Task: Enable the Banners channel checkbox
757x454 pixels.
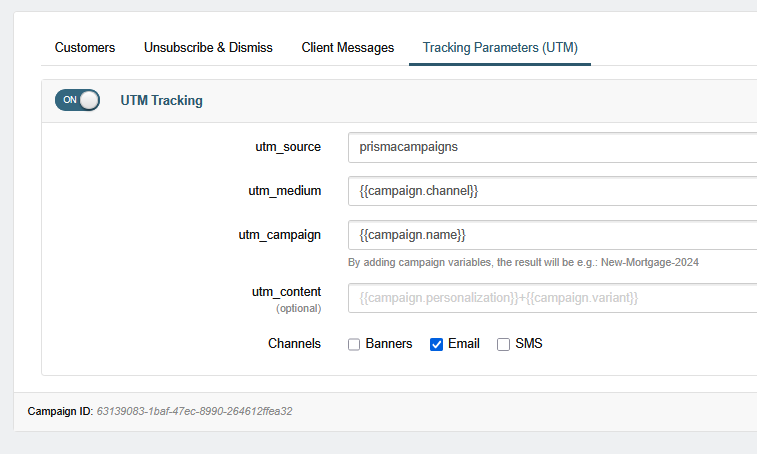Action: tap(354, 344)
